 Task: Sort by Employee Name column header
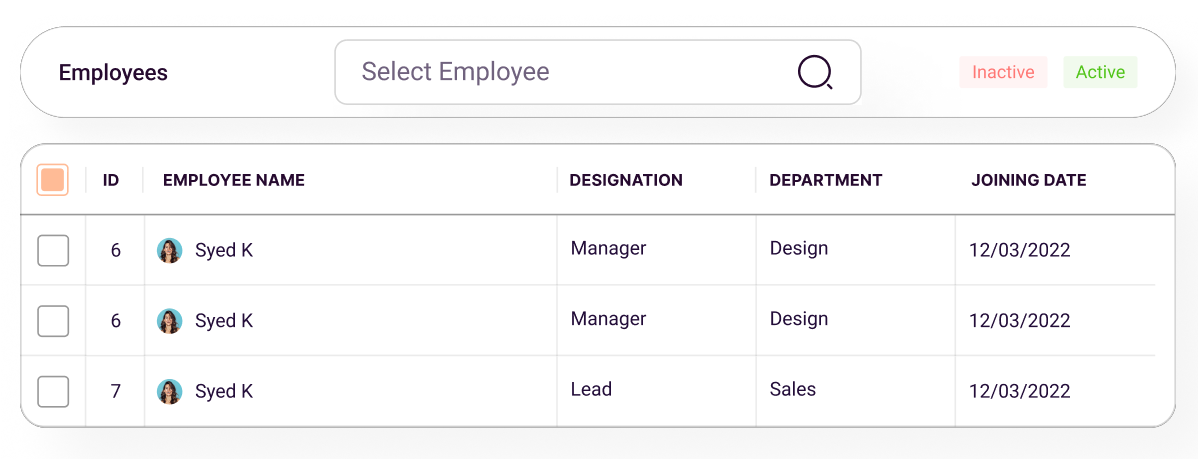(234, 180)
